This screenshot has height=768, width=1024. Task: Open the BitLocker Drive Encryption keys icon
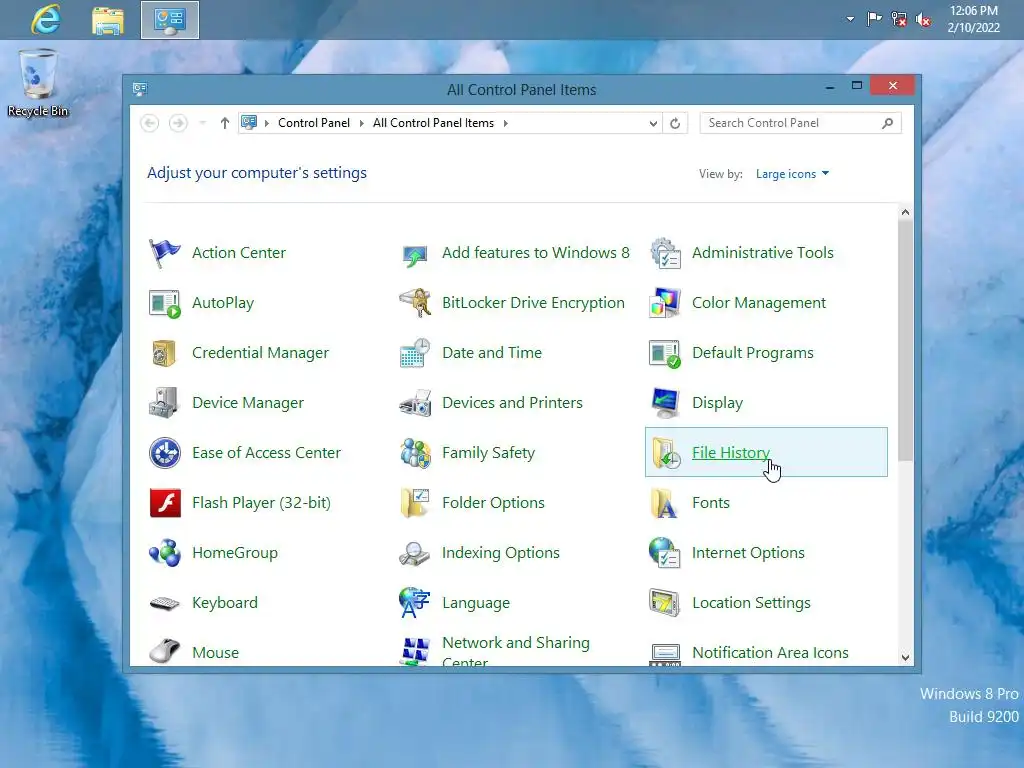pos(415,303)
